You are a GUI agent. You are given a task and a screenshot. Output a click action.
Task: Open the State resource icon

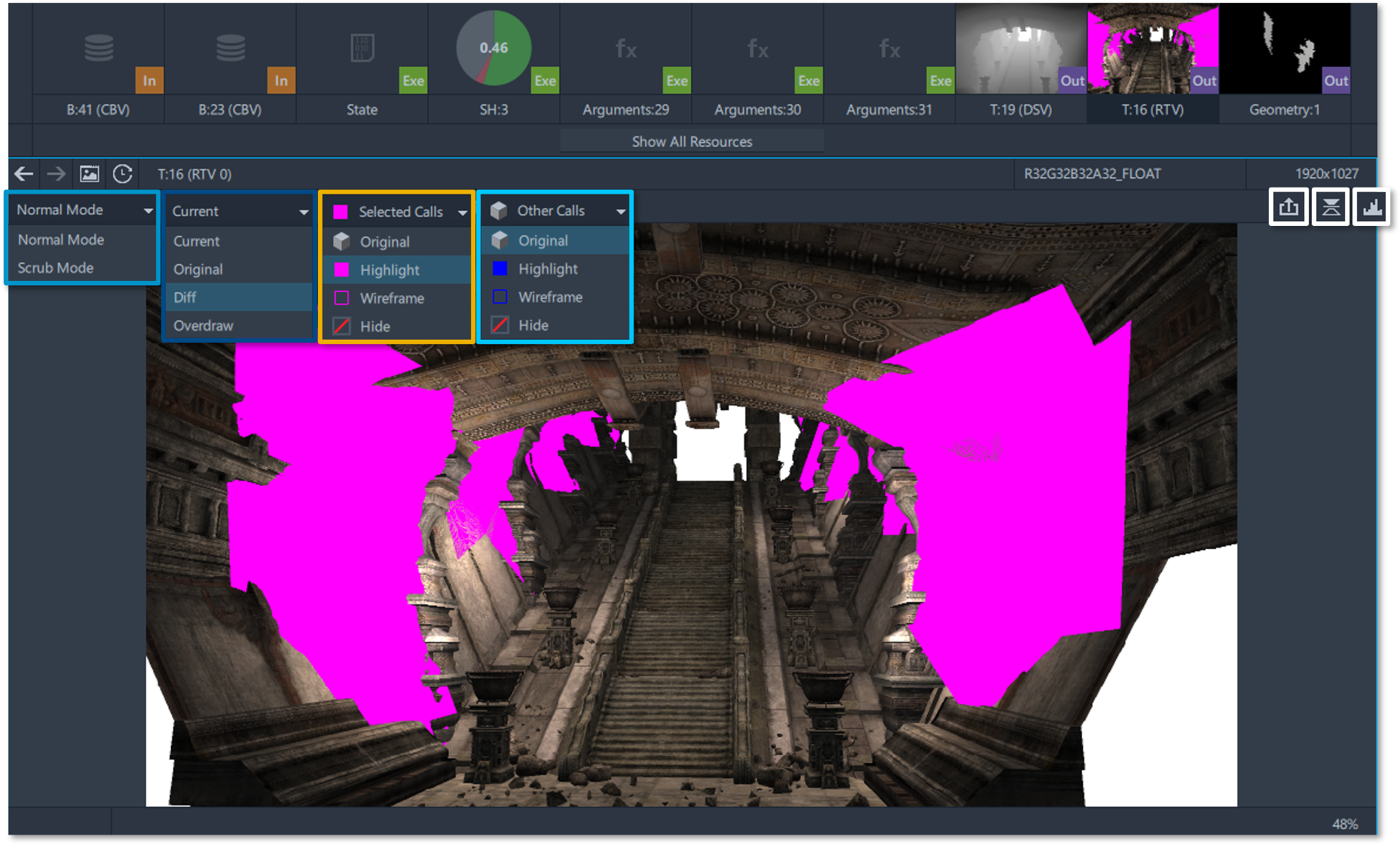tap(362, 47)
